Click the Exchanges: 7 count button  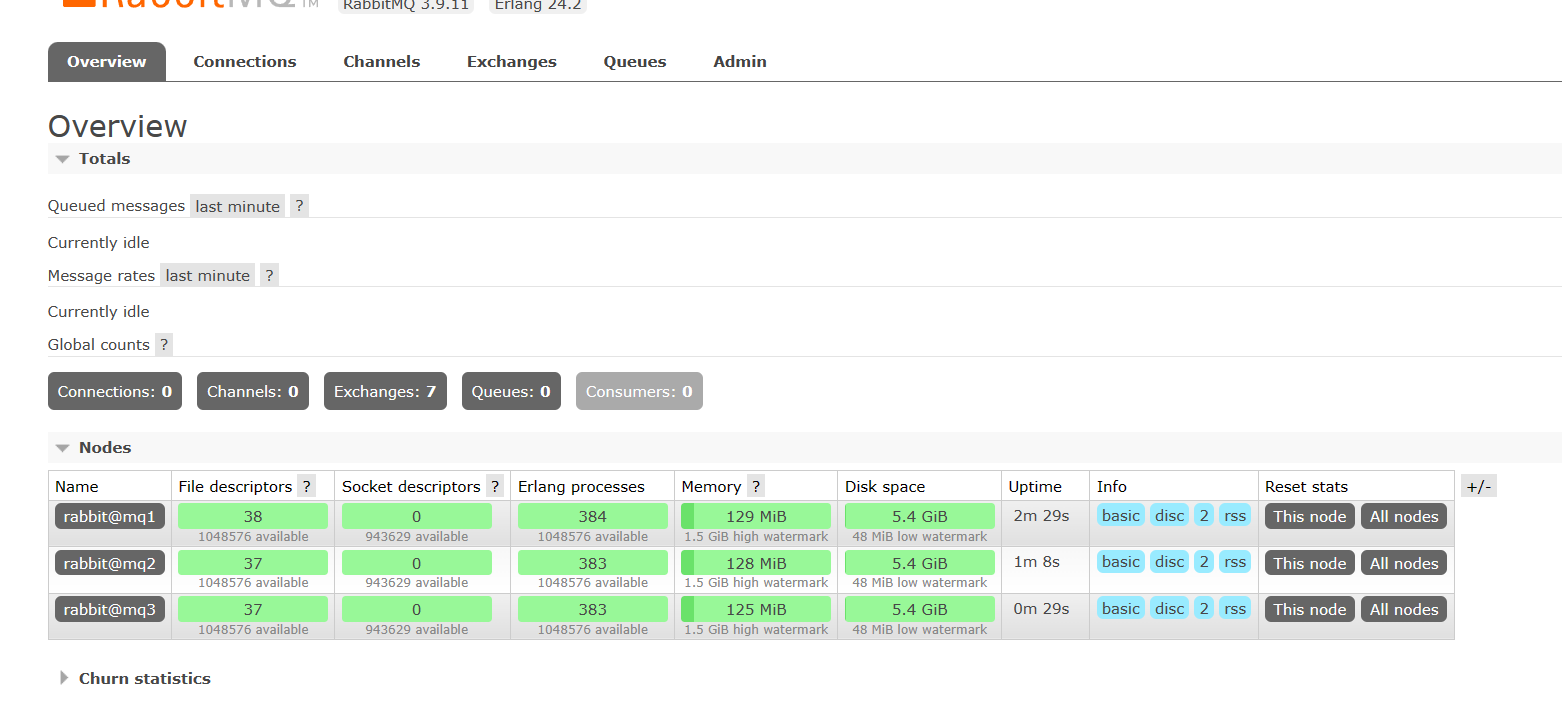point(385,391)
